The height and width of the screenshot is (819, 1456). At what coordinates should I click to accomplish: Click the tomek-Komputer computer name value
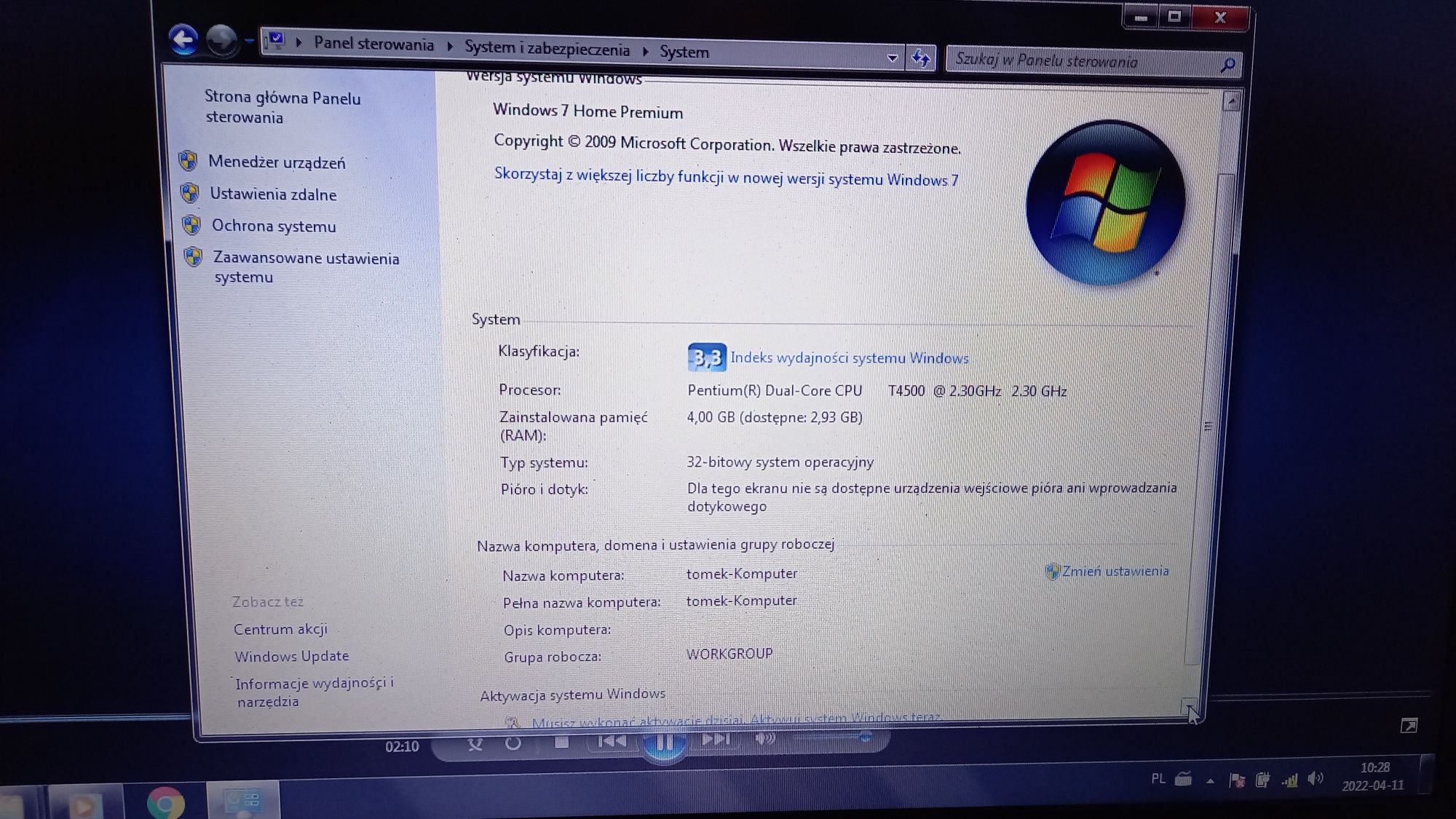point(741,574)
